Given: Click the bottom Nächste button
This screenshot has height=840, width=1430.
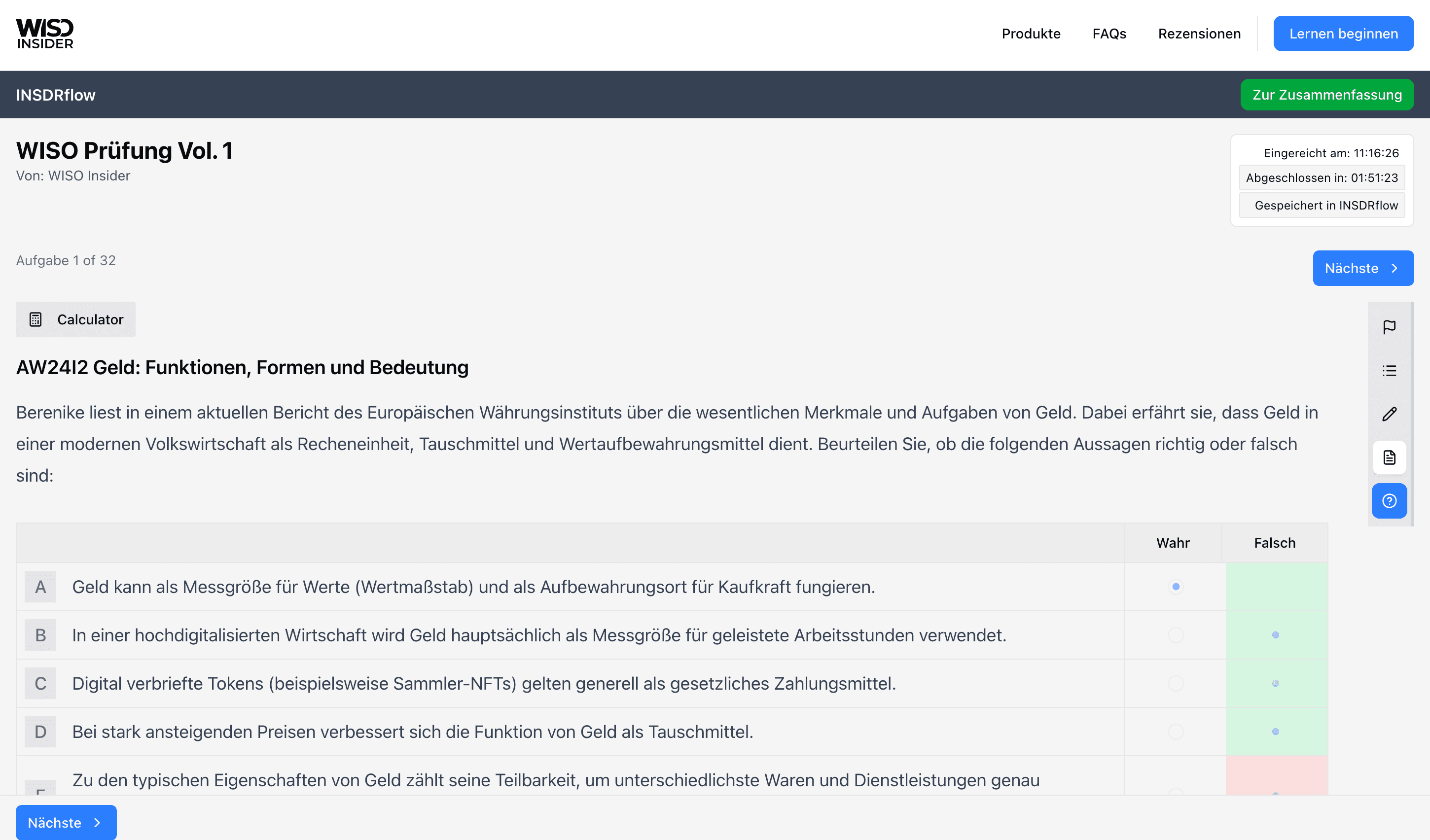Looking at the screenshot, I should [66, 822].
